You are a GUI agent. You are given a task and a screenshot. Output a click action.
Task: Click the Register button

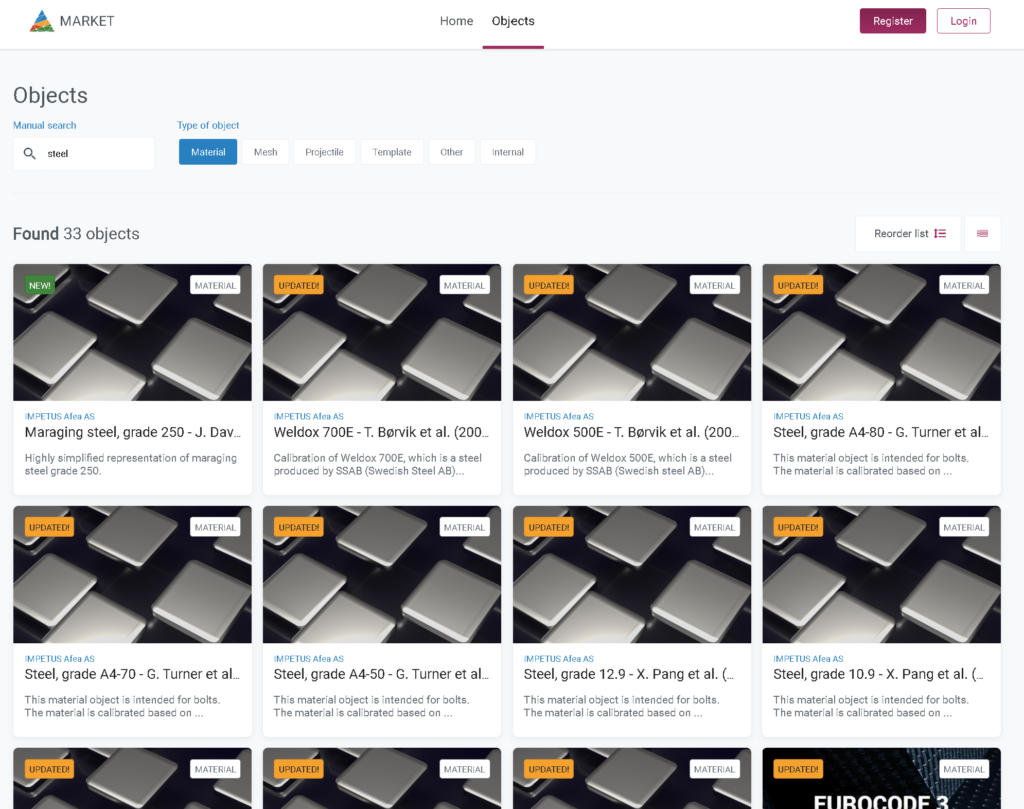coord(892,21)
